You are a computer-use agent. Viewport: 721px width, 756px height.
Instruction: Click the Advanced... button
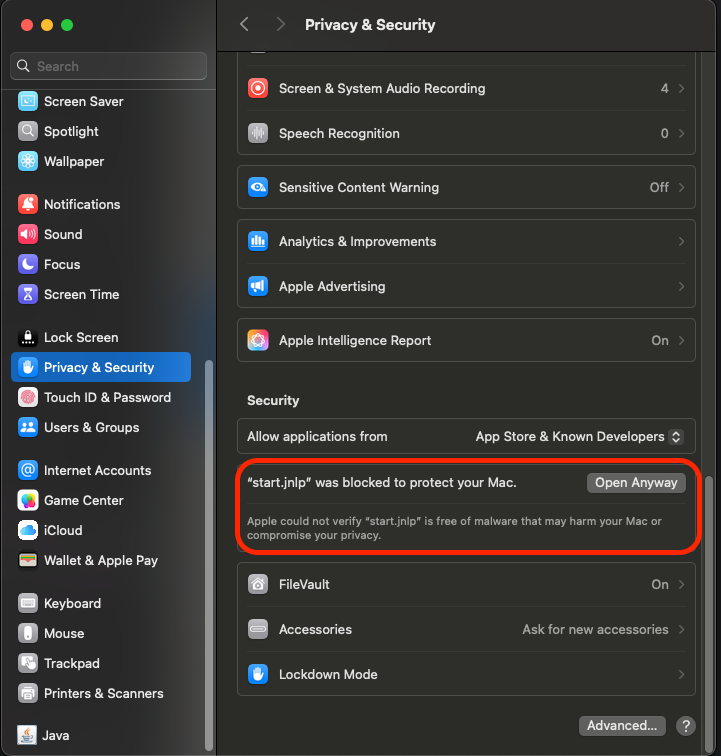[x=622, y=725]
